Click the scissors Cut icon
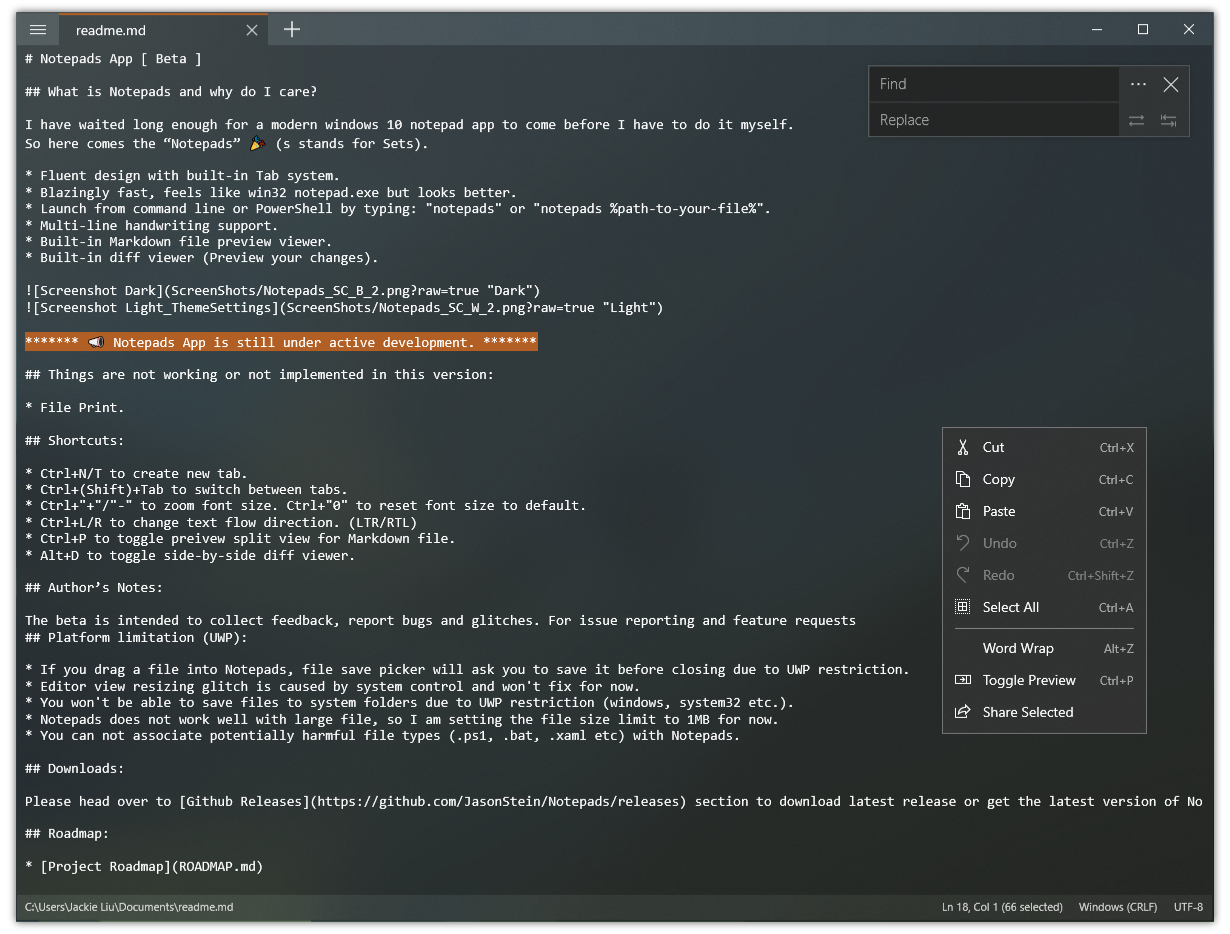Image resolution: width=1230 pixels, height=934 pixels. [x=963, y=447]
